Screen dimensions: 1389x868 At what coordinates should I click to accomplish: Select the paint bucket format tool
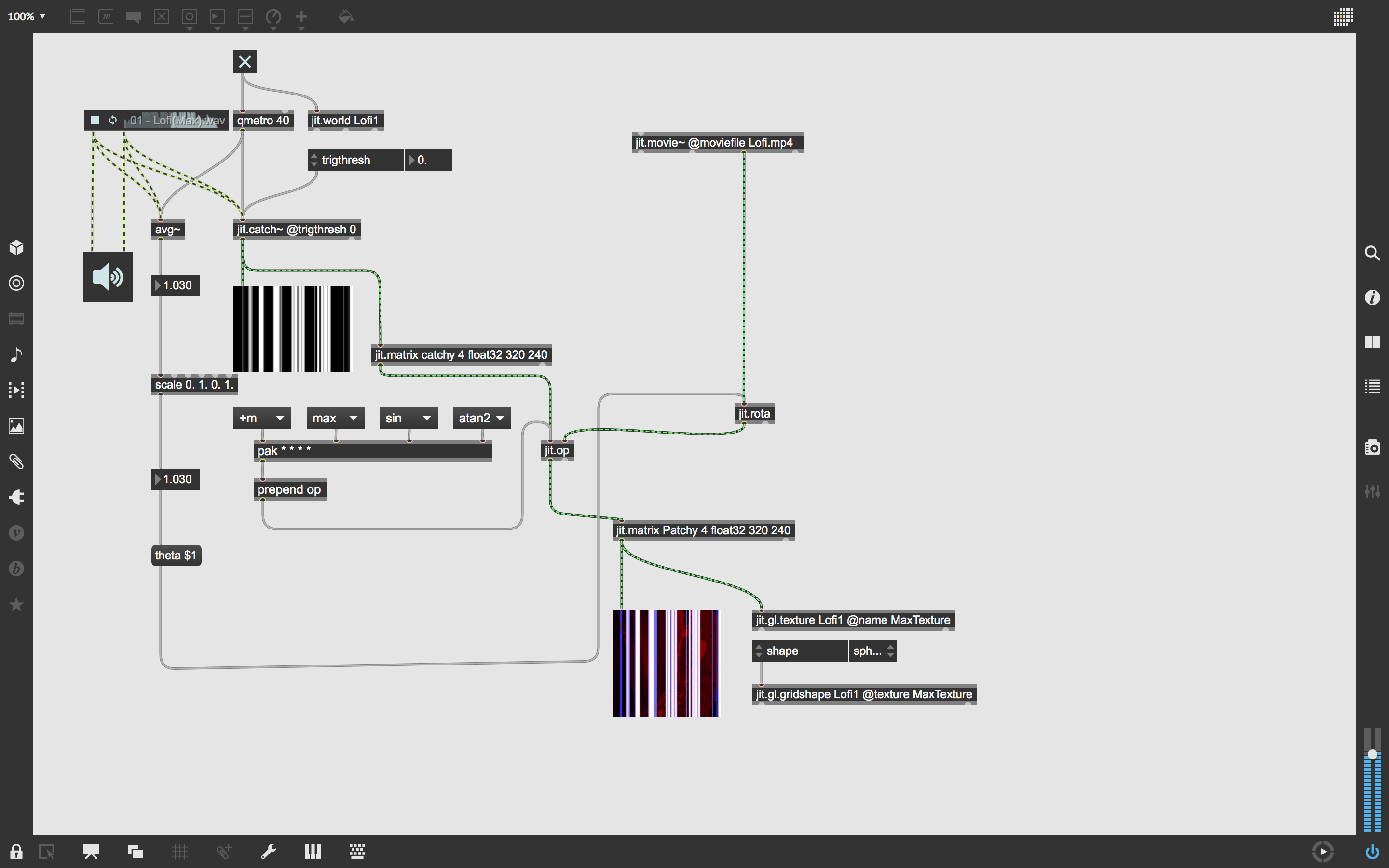[345, 17]
